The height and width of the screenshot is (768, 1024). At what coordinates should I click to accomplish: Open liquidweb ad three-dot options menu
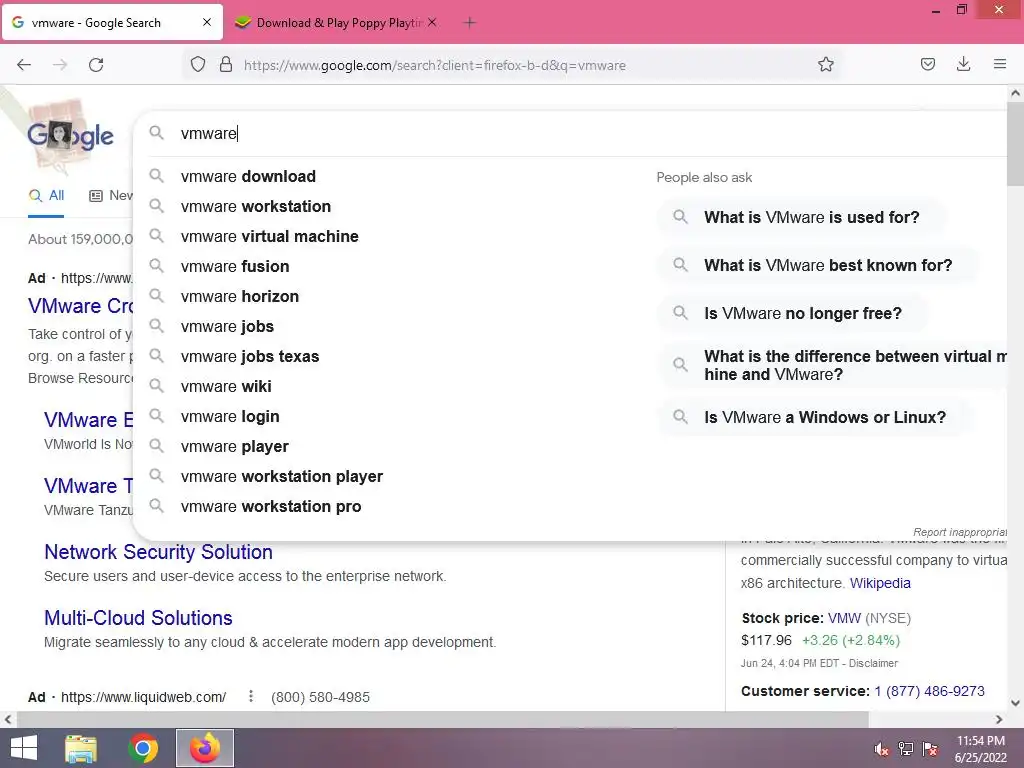[x=251, y=696]
